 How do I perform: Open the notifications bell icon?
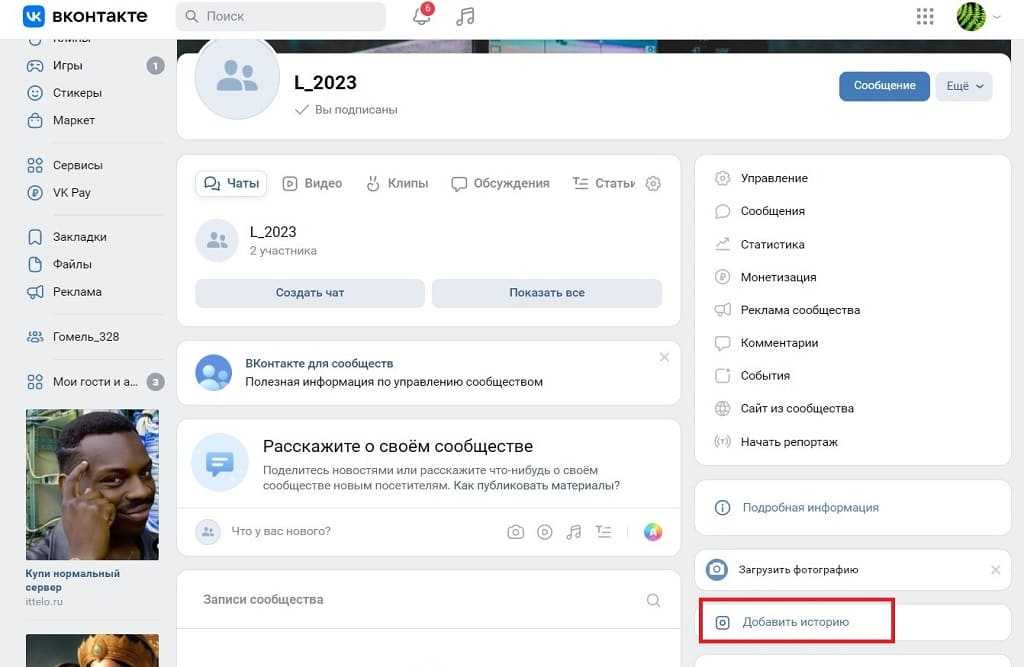point(422,16)
